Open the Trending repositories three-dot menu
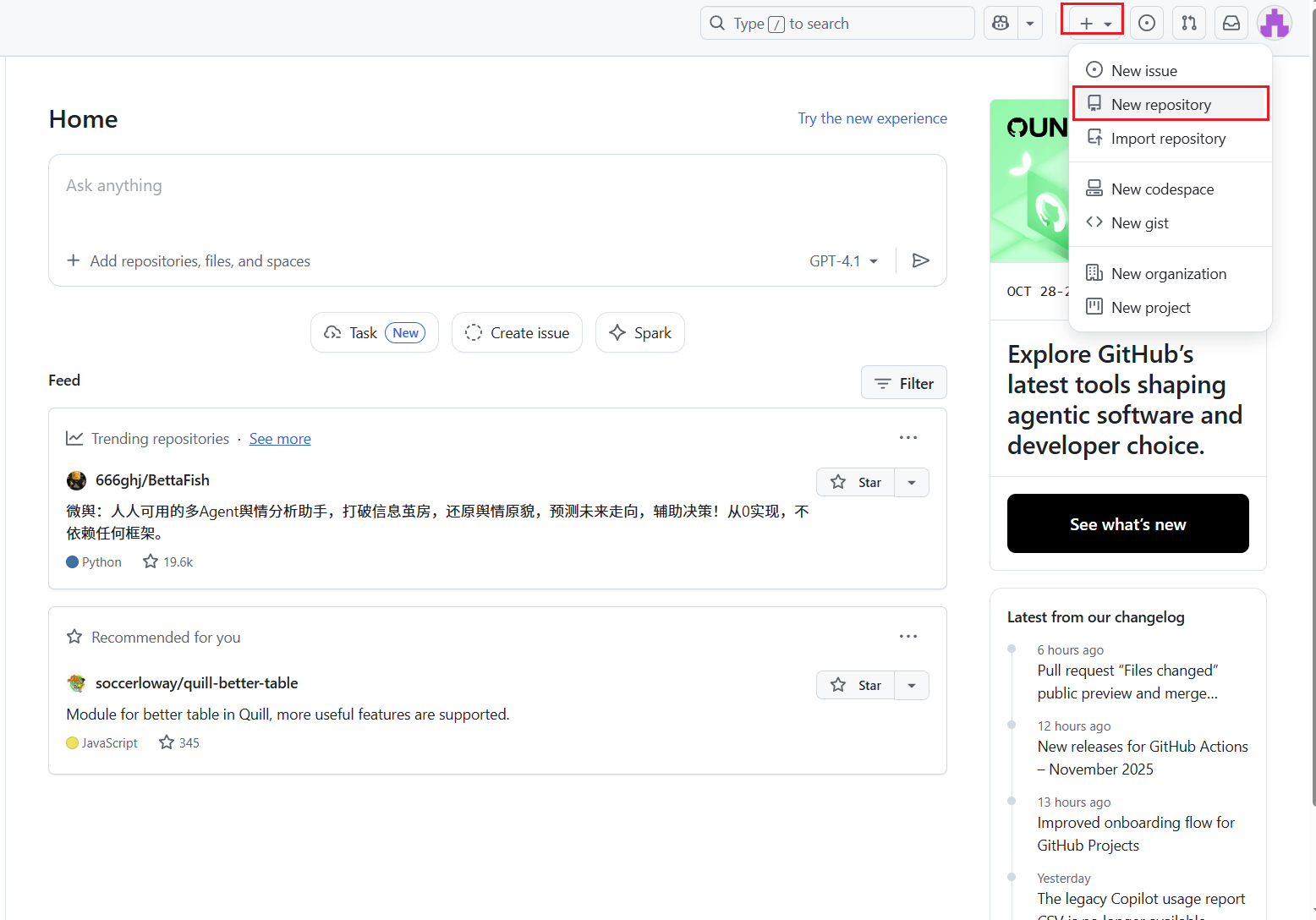This screenshot has width=1316, height=920. [x=908, y=438]
